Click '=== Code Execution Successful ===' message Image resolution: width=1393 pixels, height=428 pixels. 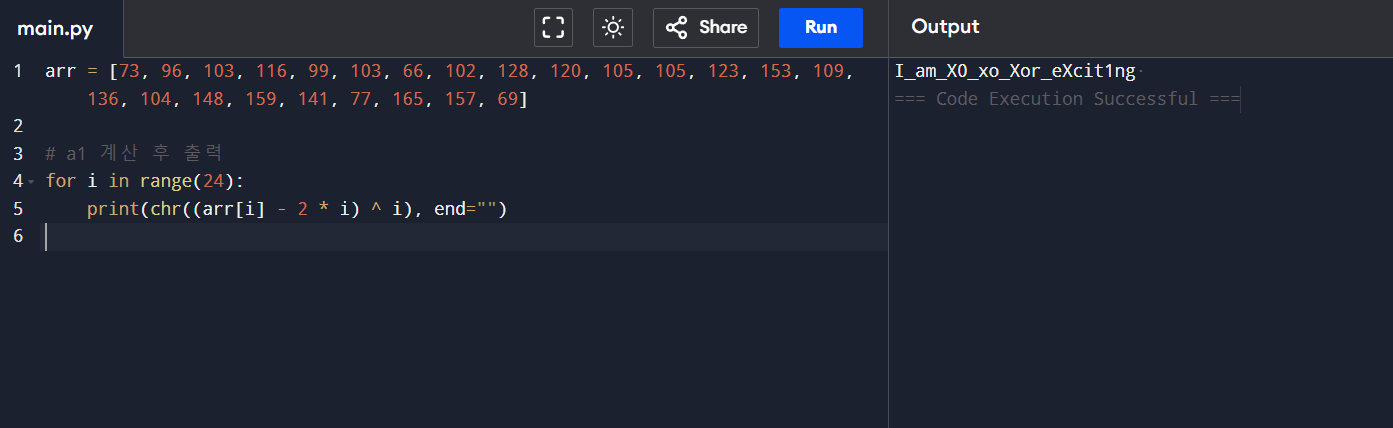[x=1068, y=99]
